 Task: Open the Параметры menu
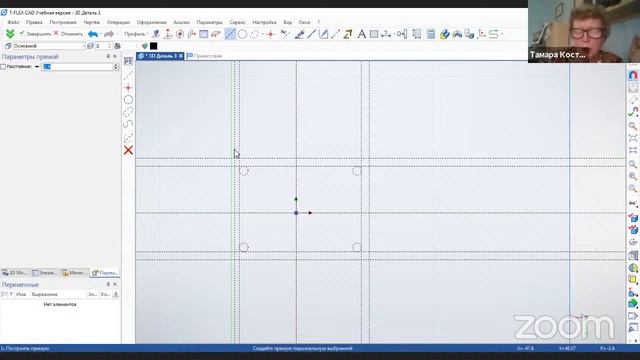[209, 22]
